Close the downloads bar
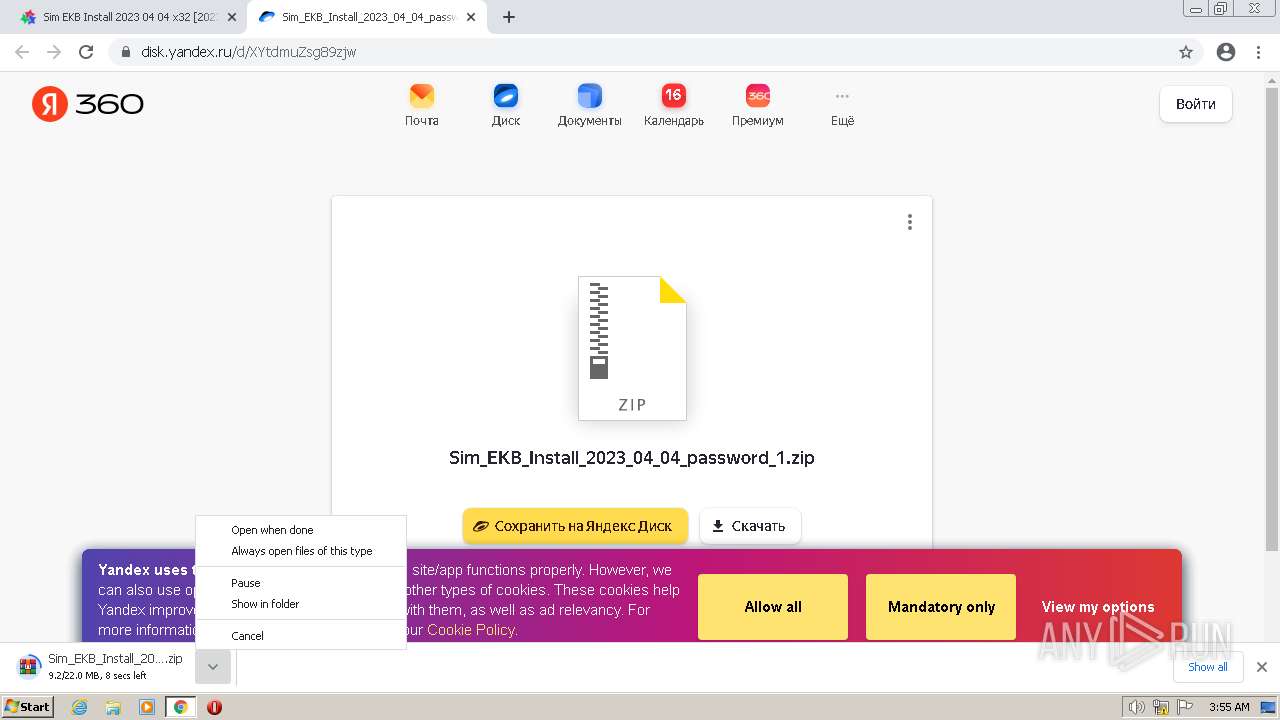 [x=1262, y=667]
